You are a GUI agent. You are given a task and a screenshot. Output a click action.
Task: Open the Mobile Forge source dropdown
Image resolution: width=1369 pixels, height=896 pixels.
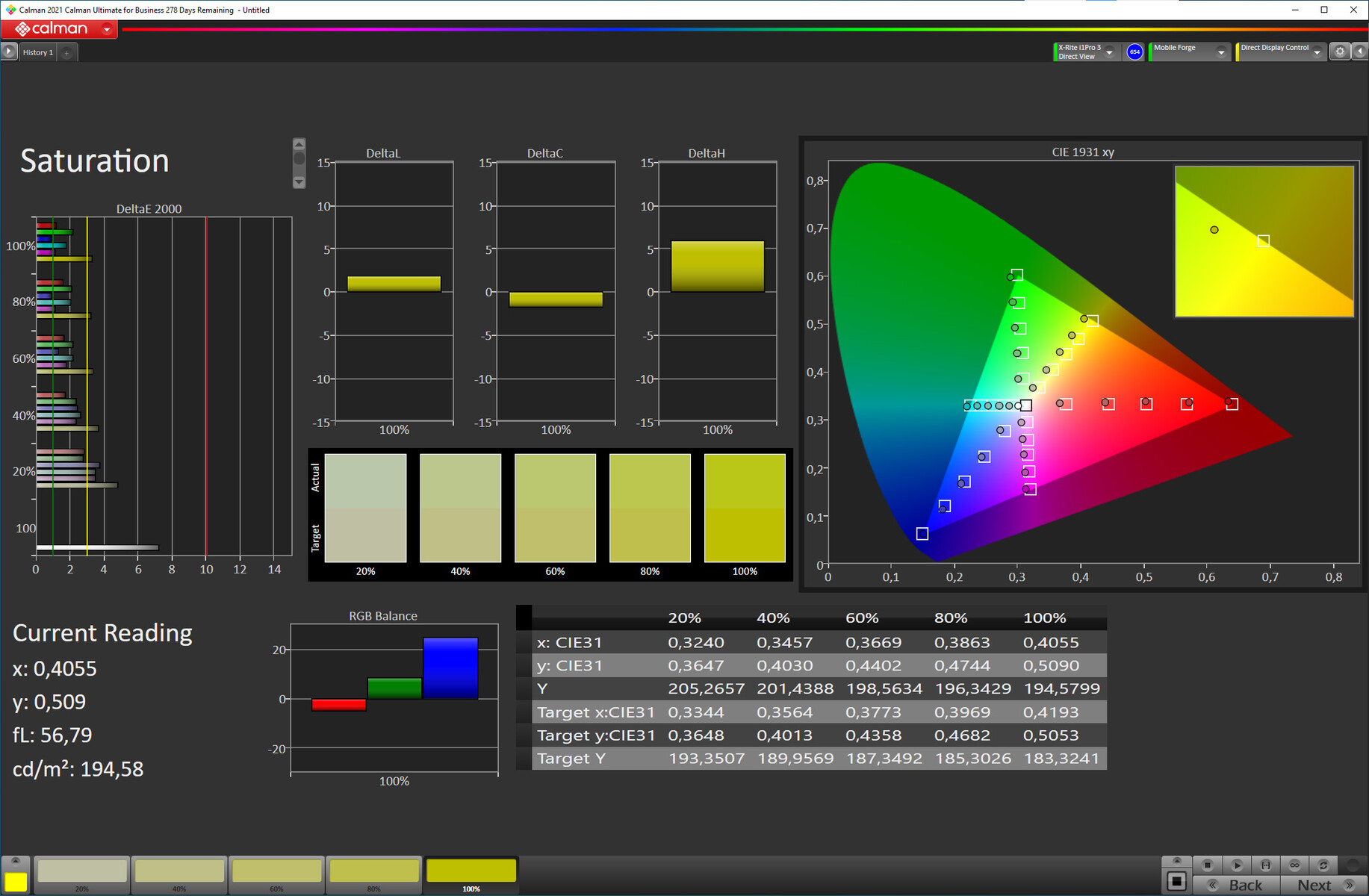(1221, 52)
